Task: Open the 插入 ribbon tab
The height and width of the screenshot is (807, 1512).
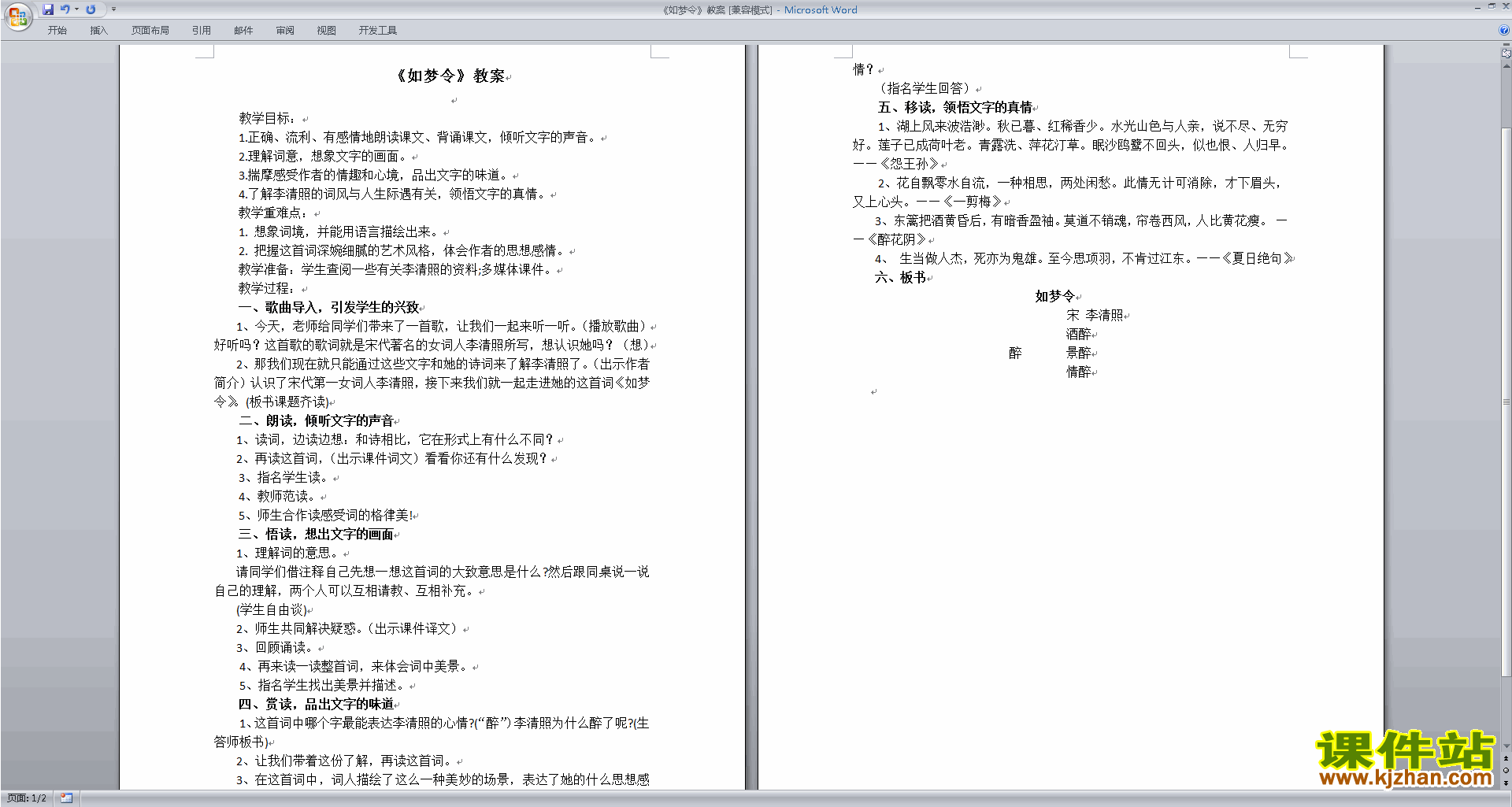Action: click(x=98, y=31)
